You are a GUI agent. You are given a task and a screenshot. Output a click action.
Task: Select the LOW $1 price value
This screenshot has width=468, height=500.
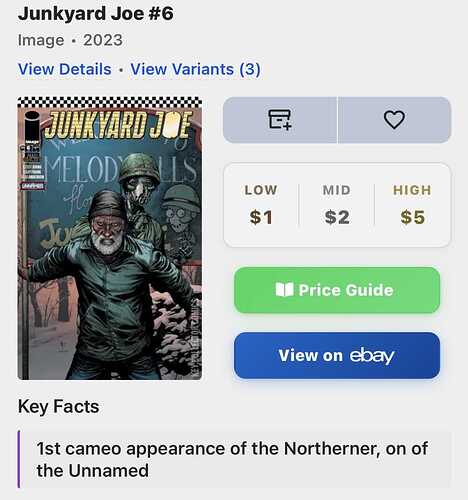point(261,217)
